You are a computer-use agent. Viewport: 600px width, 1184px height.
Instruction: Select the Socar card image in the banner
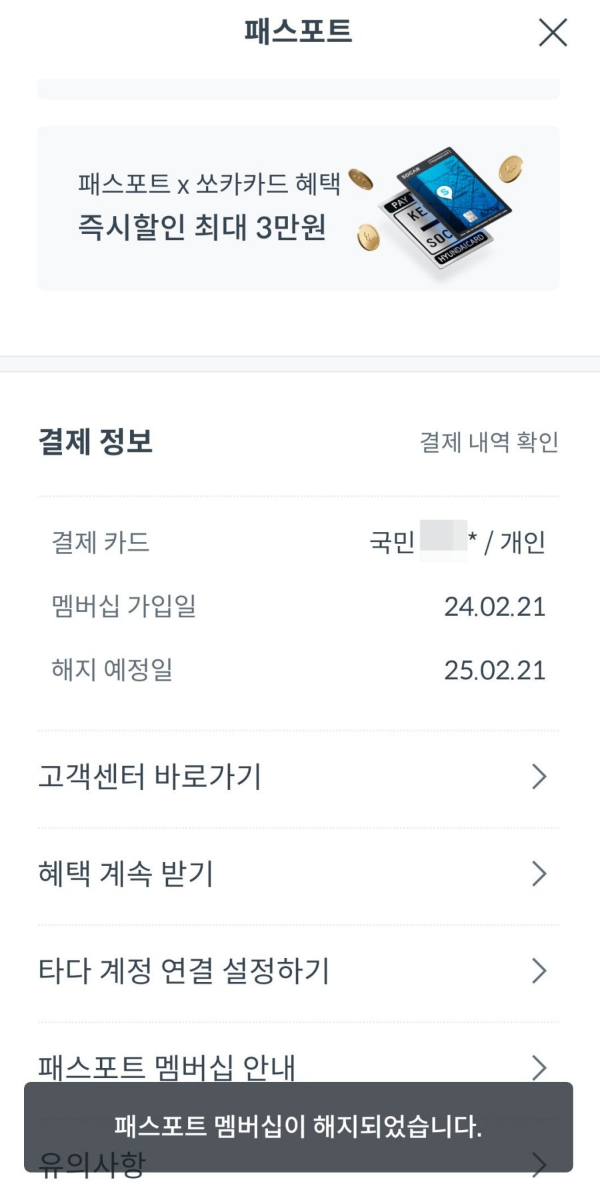pos(450,205)
